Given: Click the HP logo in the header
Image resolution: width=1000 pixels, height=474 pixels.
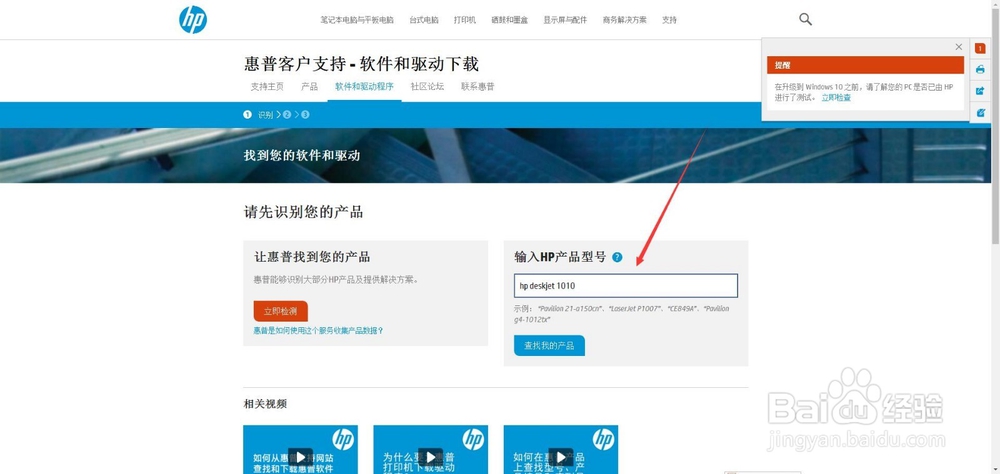Looking at the screenshot, I should tap(193, 19).
